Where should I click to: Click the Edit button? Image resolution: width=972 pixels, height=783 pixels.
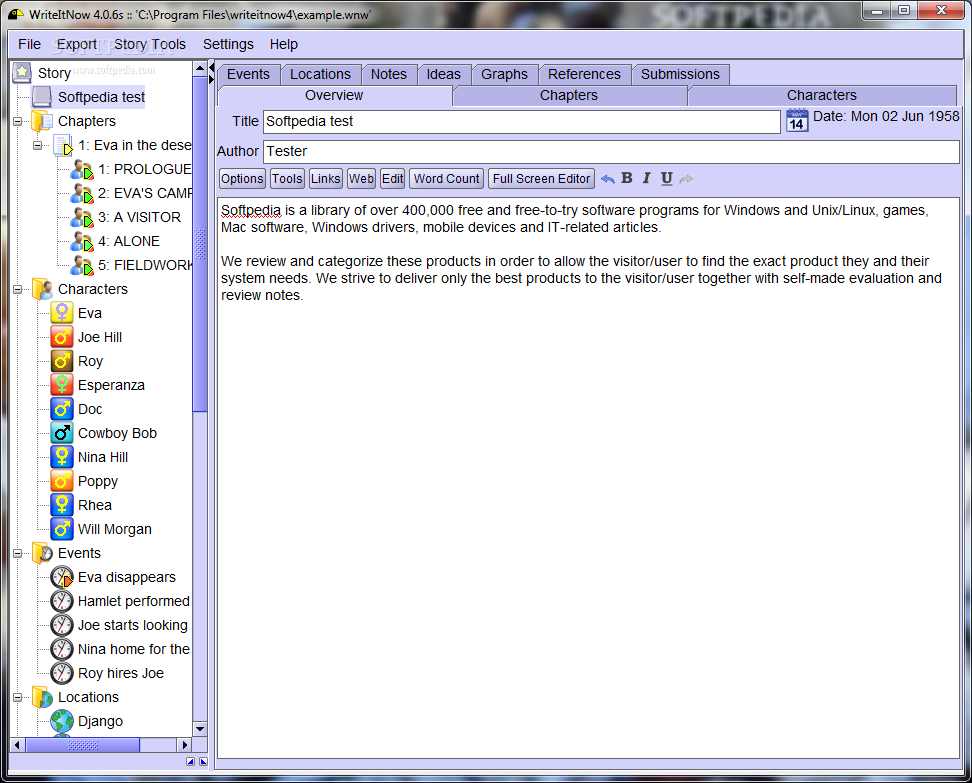click(392, 179)
